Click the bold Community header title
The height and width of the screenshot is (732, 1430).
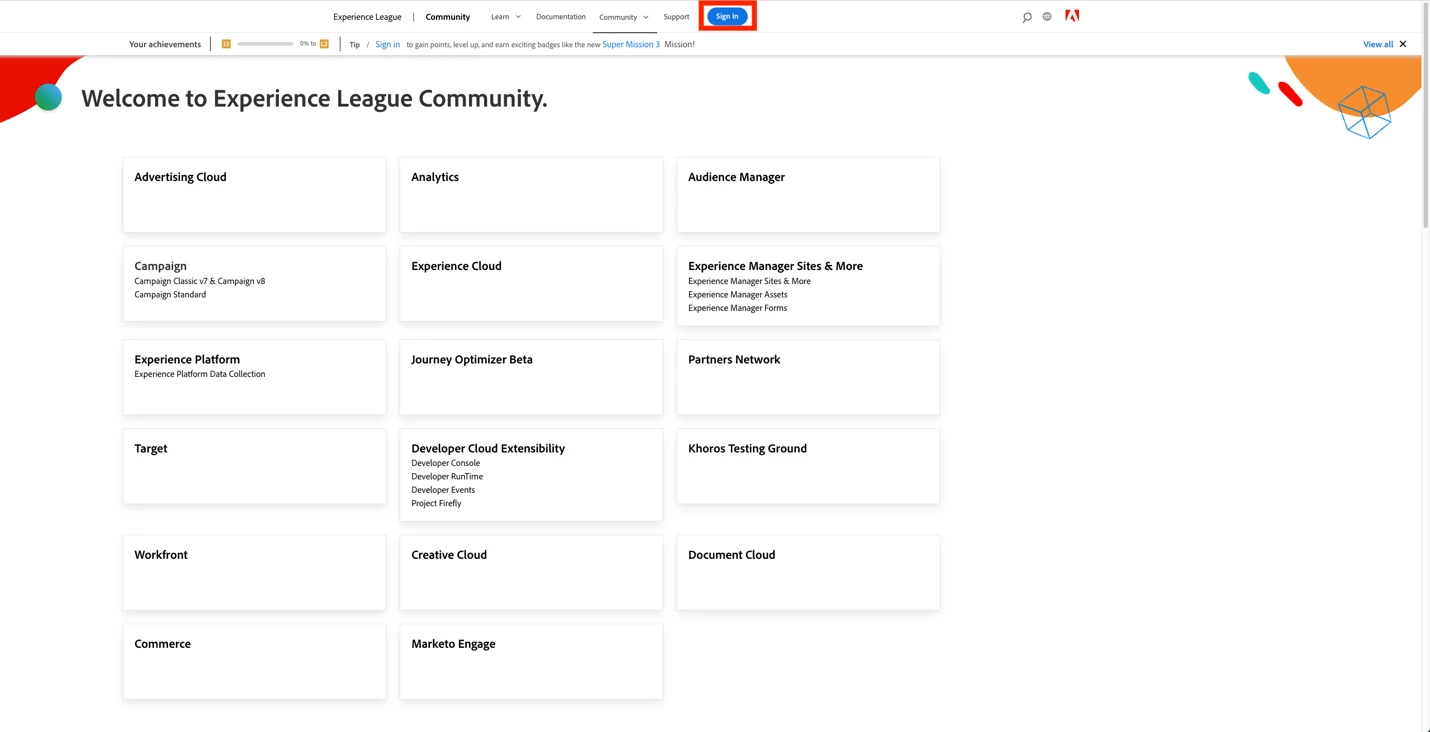point(448,17)
